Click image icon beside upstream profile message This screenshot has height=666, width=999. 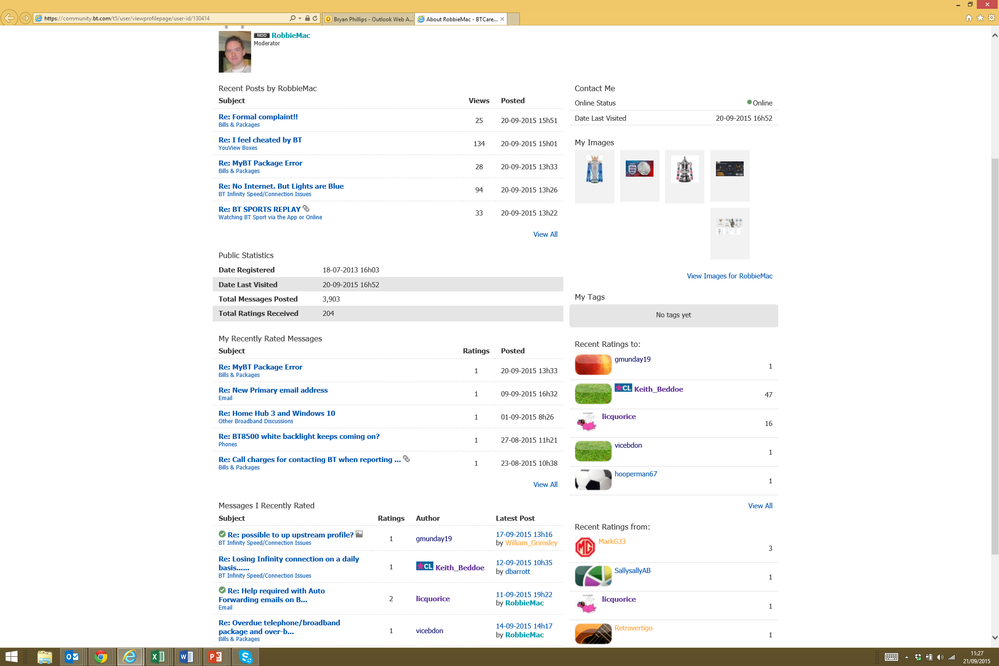[x=359, y=534]
